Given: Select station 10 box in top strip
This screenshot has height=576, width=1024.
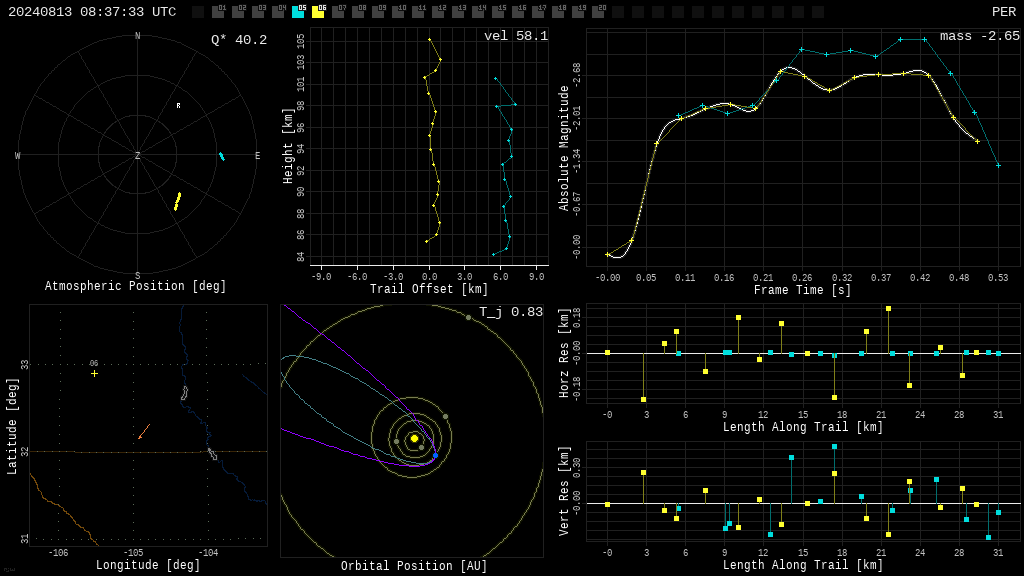Looking at the screenshot, I should point(398,12).
